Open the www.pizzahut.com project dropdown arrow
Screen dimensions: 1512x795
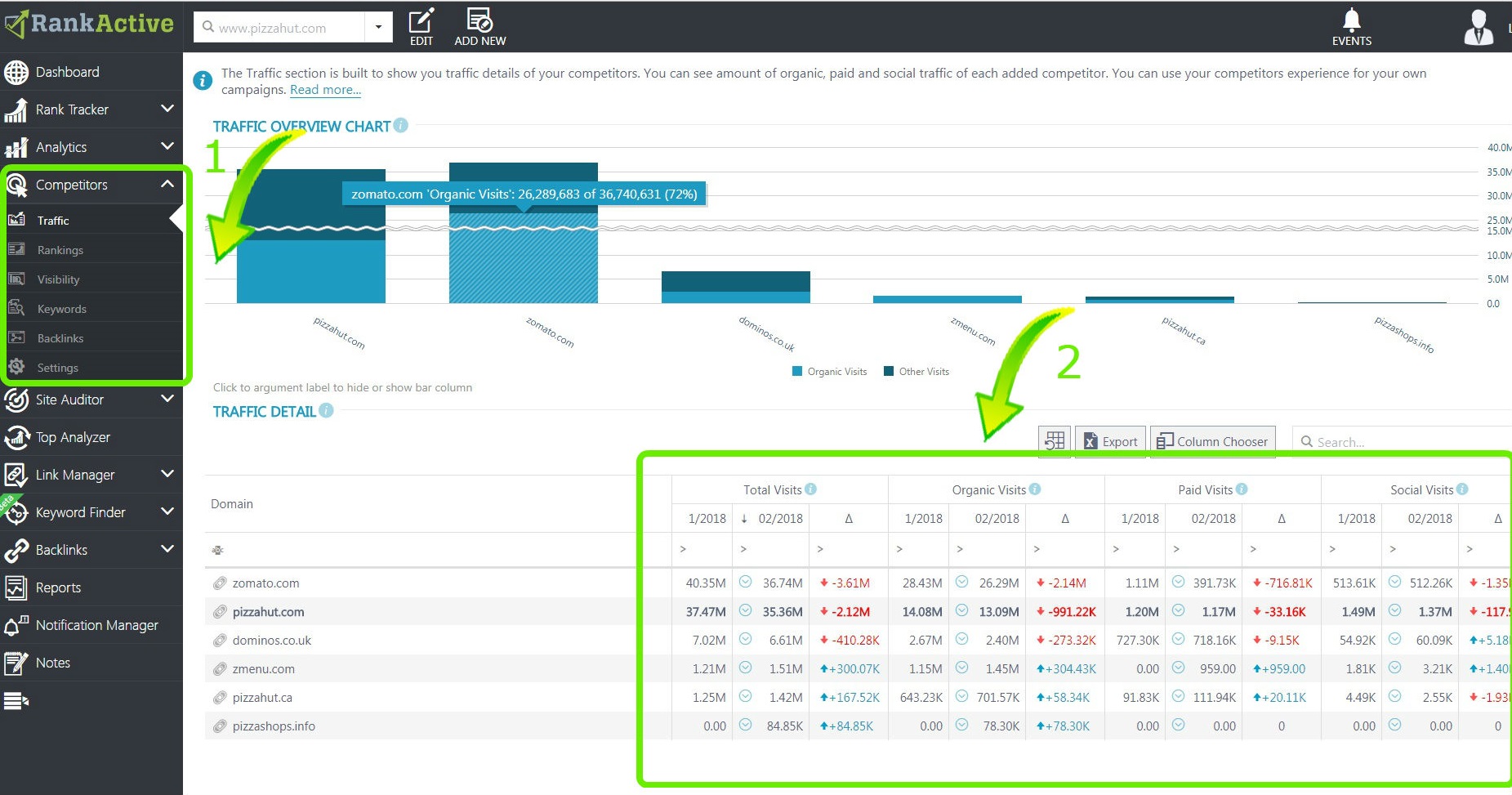tap(378, 27)
